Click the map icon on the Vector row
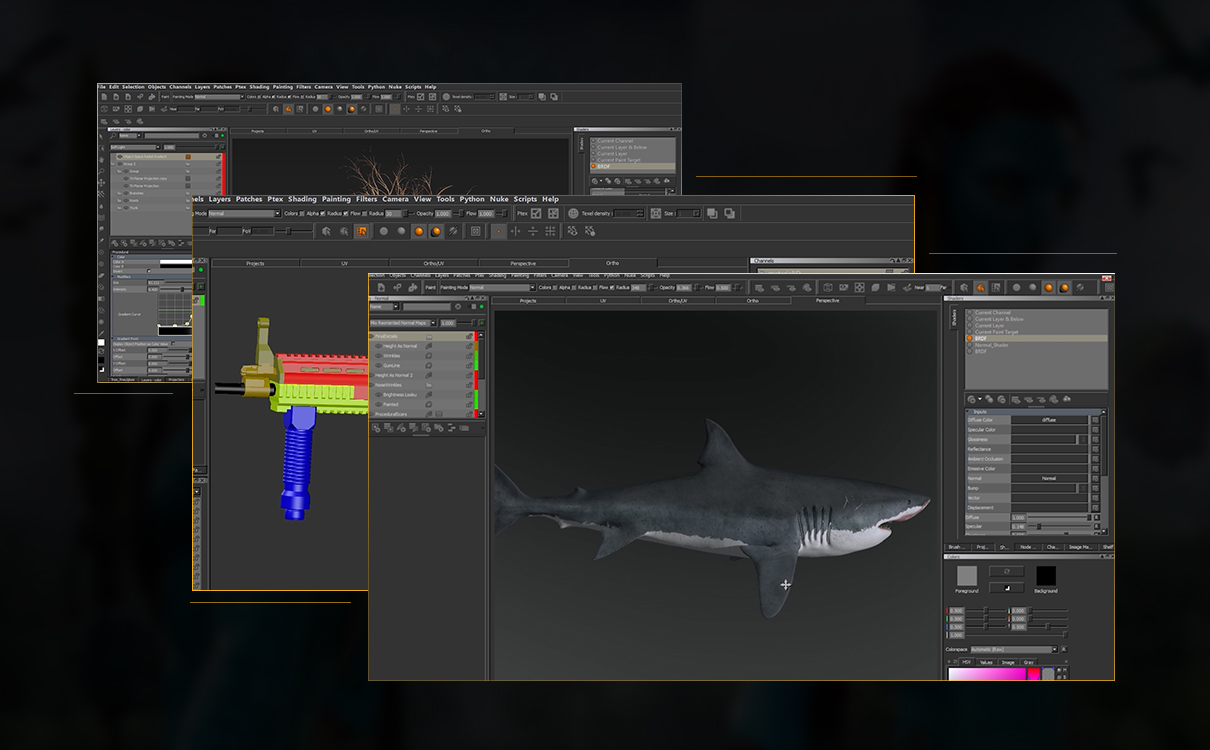Screen dimensions: 1210x750 (x=1095, y=498)
